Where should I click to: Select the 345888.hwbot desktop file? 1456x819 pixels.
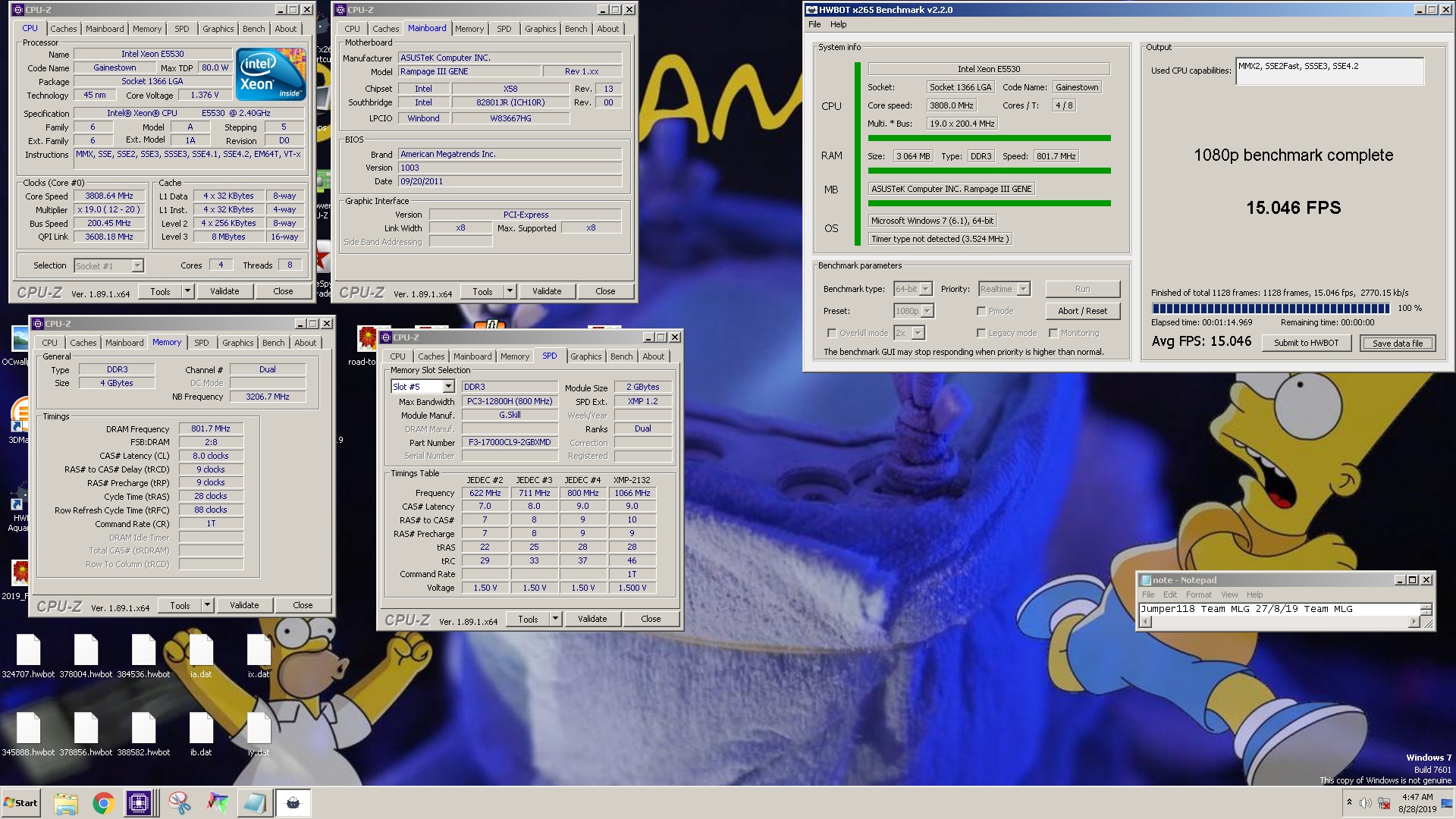coord(28,735)
